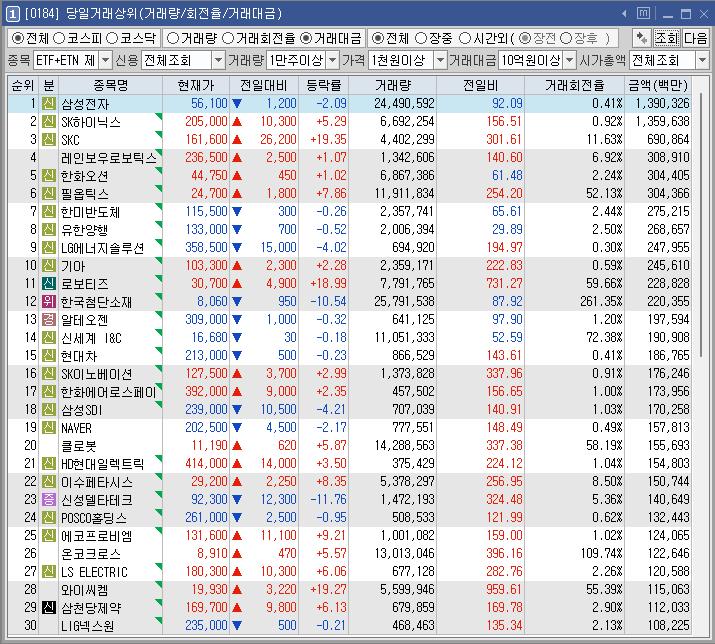Click the up arrow icon for 로보티즈 row
This screenshot has width=715, height=644.
tap(237, 284)
